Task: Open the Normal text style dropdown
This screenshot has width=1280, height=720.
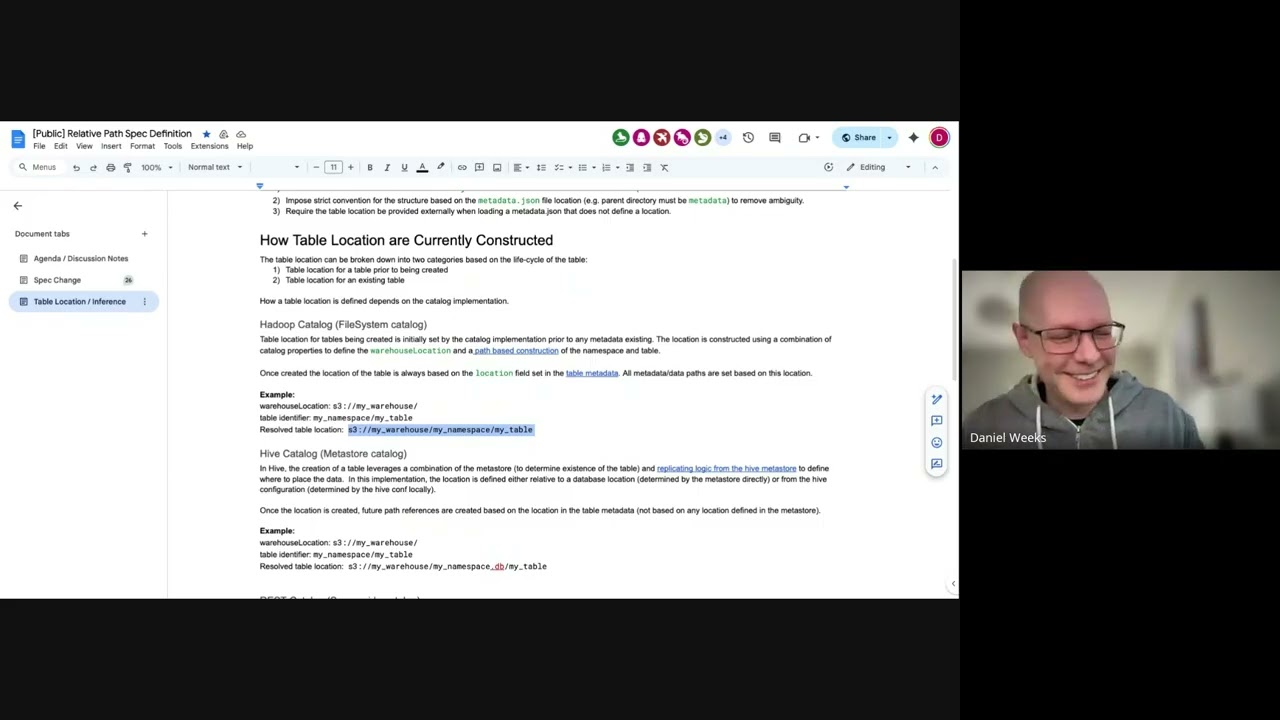Action: (x=215, y=168)
